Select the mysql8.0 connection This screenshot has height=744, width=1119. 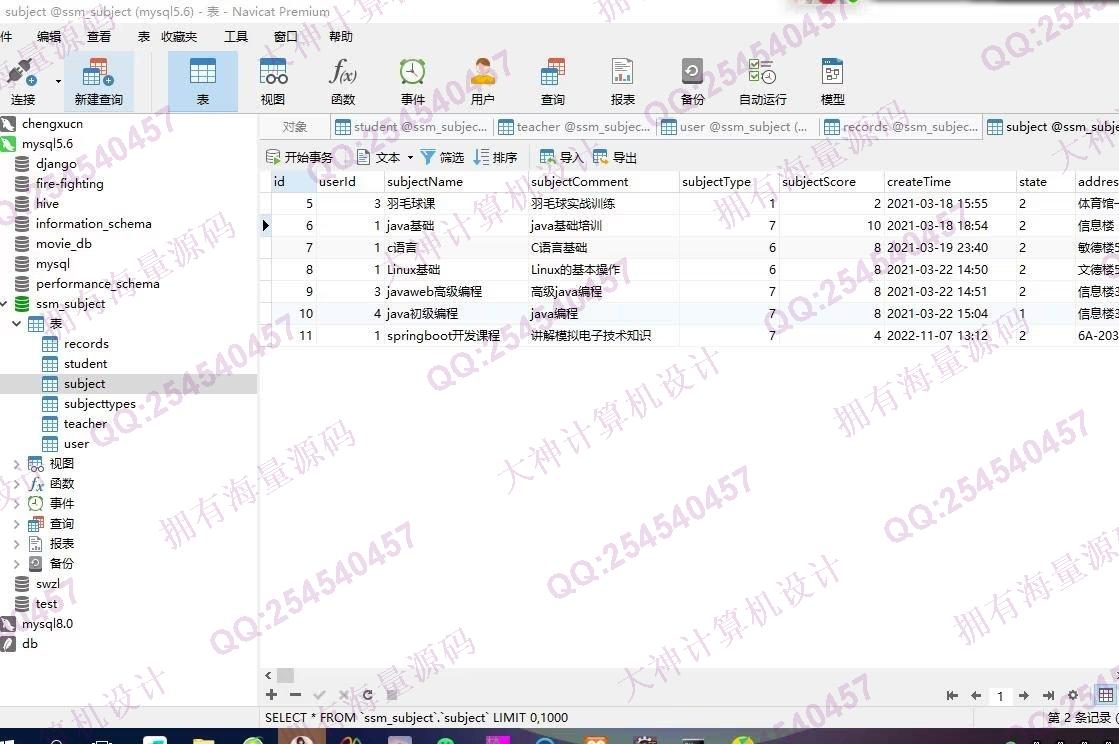click(47, 623)
